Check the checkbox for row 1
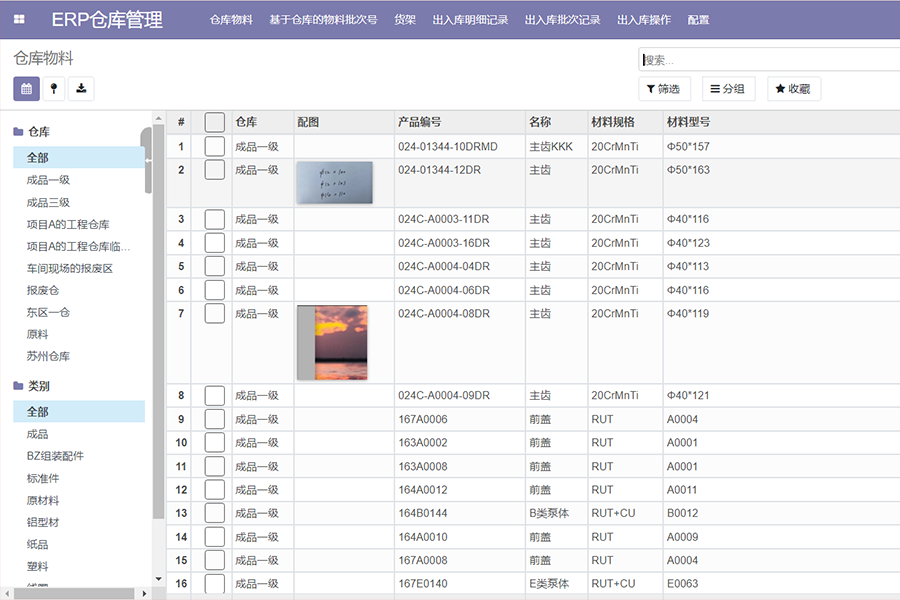The image size is (900, 600). [214, 147]
